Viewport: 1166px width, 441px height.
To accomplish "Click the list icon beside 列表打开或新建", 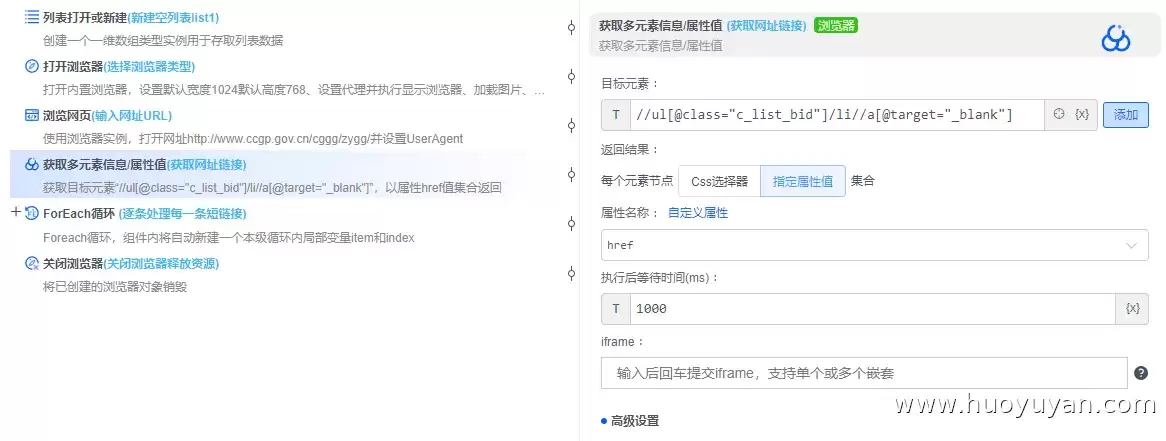I will tap(32, 16).
